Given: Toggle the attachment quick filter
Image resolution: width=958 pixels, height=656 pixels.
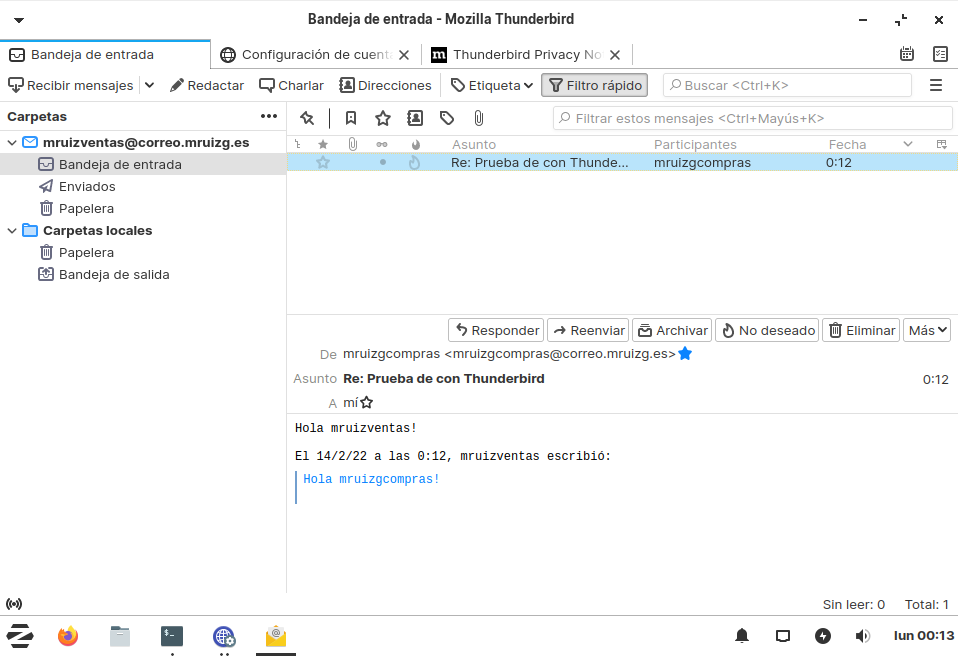Looking at the screenshot, I should (479, 118).
